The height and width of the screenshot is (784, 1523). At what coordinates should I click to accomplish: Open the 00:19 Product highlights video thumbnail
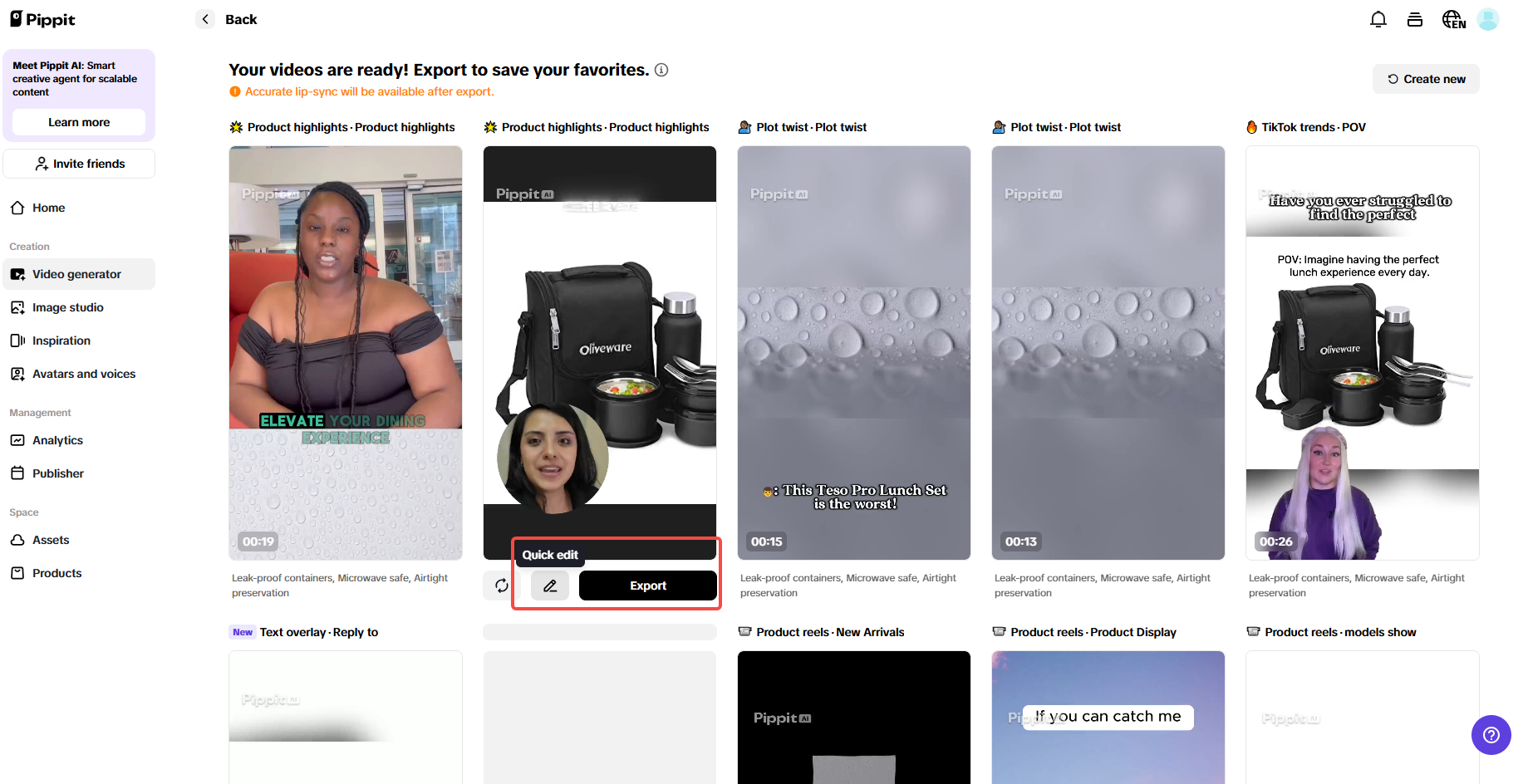[x=346, y=353]
